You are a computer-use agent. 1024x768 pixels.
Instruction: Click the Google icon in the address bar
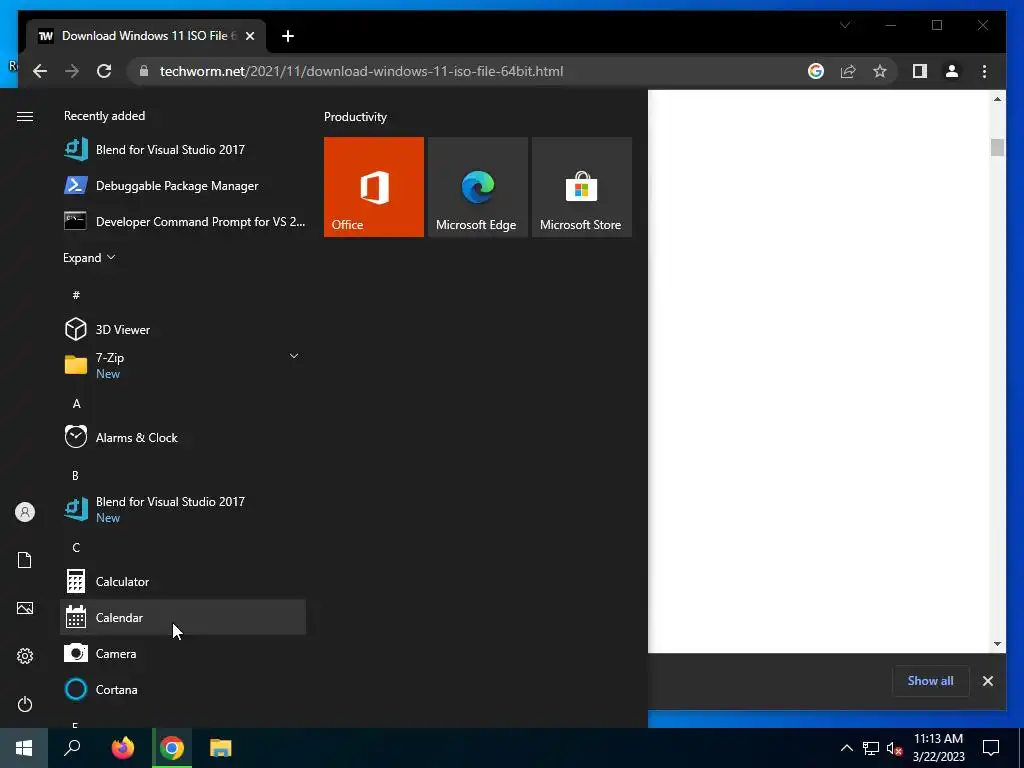pyautogui.click(x=816, y=71)
